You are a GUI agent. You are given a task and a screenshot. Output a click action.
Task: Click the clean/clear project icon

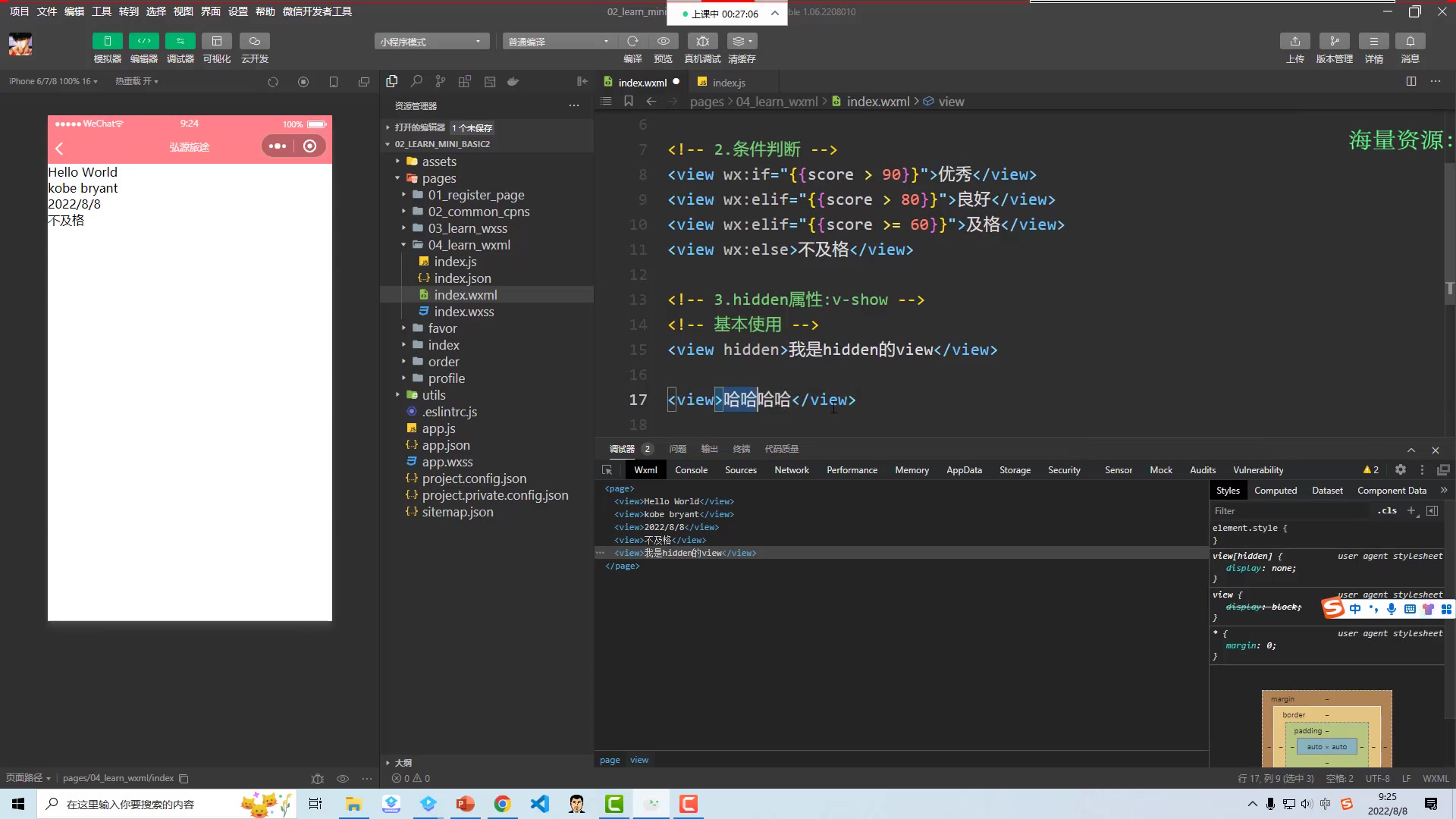point(746,41)
